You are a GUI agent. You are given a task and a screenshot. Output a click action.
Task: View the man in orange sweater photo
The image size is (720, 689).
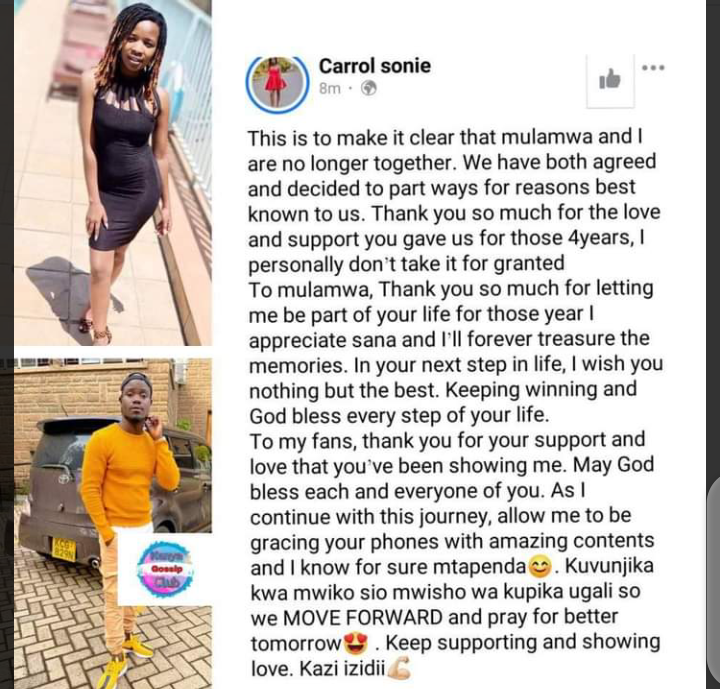[113, 524]
